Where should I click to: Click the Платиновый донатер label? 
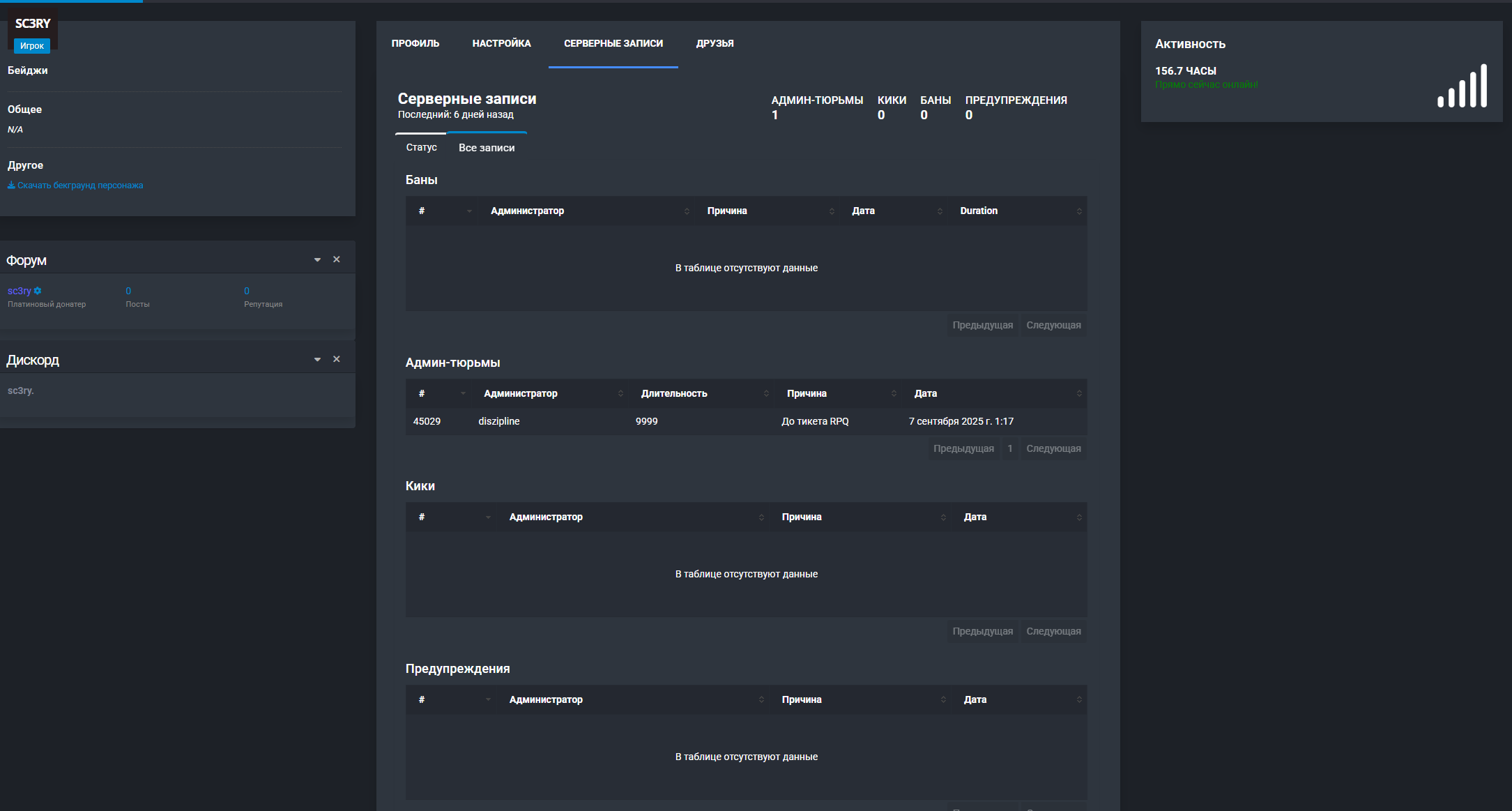[x=47, y=304]
